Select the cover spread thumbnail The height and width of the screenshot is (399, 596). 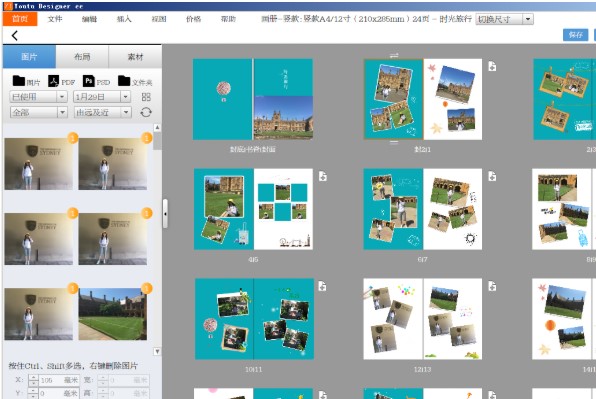click(x=253, y=99)
